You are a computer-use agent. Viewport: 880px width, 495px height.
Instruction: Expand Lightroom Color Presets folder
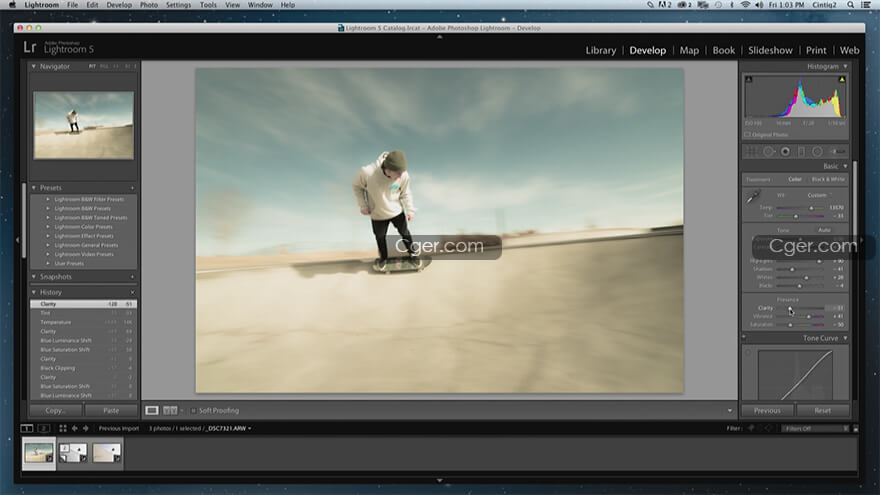click(48, 227)
